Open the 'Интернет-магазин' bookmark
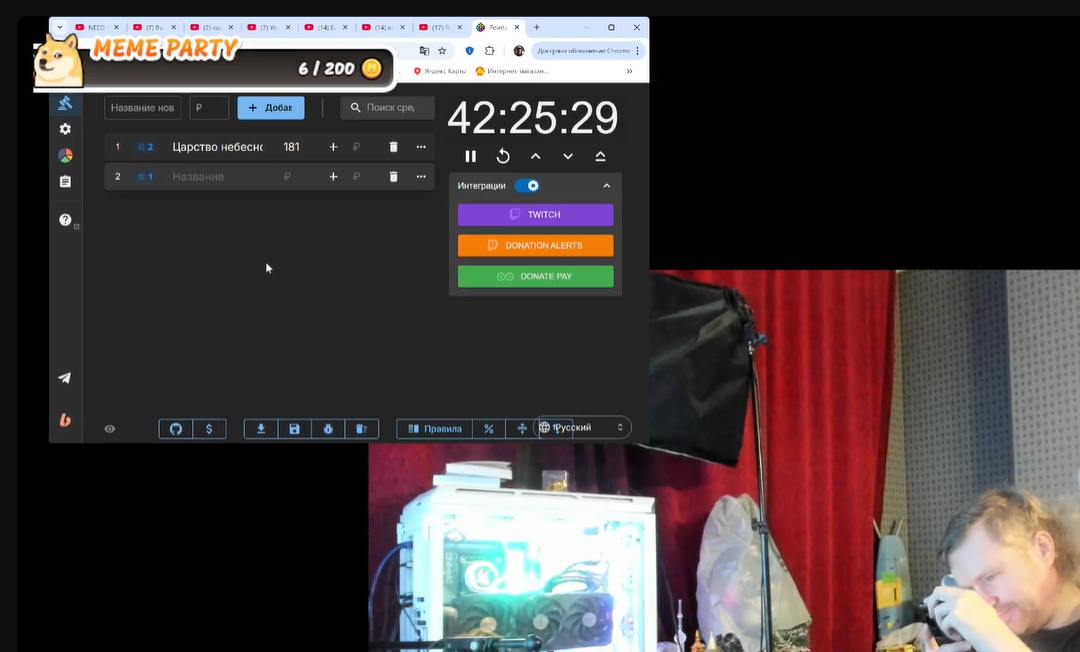 [x=512, y=71]
